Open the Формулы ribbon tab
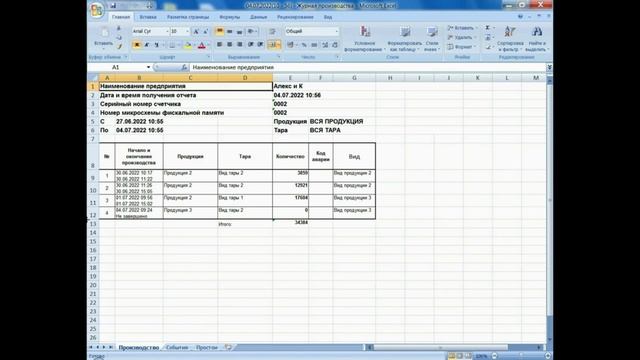The height and width of the screenshot is (360, 640). coord(230,17)
